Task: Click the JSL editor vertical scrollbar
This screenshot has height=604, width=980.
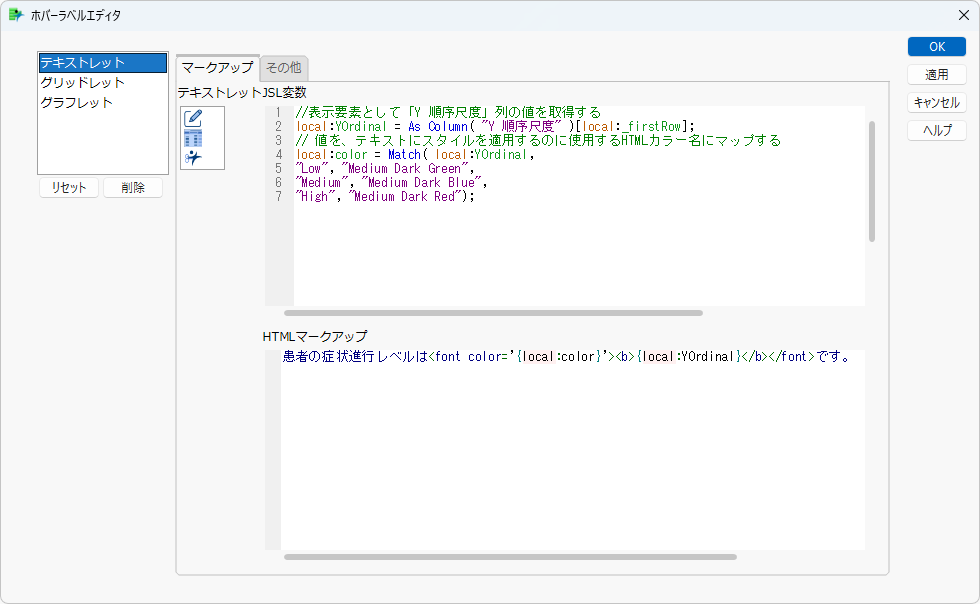Action: click(872, 181)
